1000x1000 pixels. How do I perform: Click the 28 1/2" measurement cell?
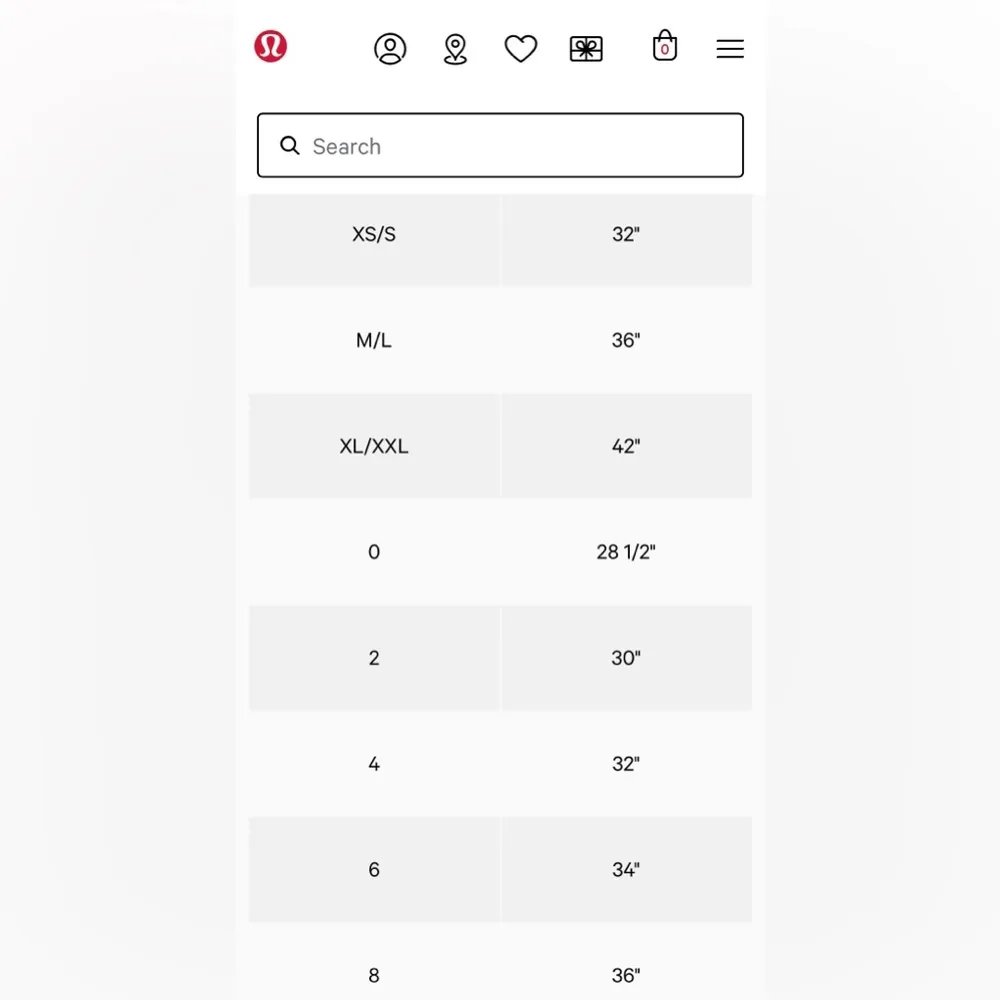[x=626, y=552]
